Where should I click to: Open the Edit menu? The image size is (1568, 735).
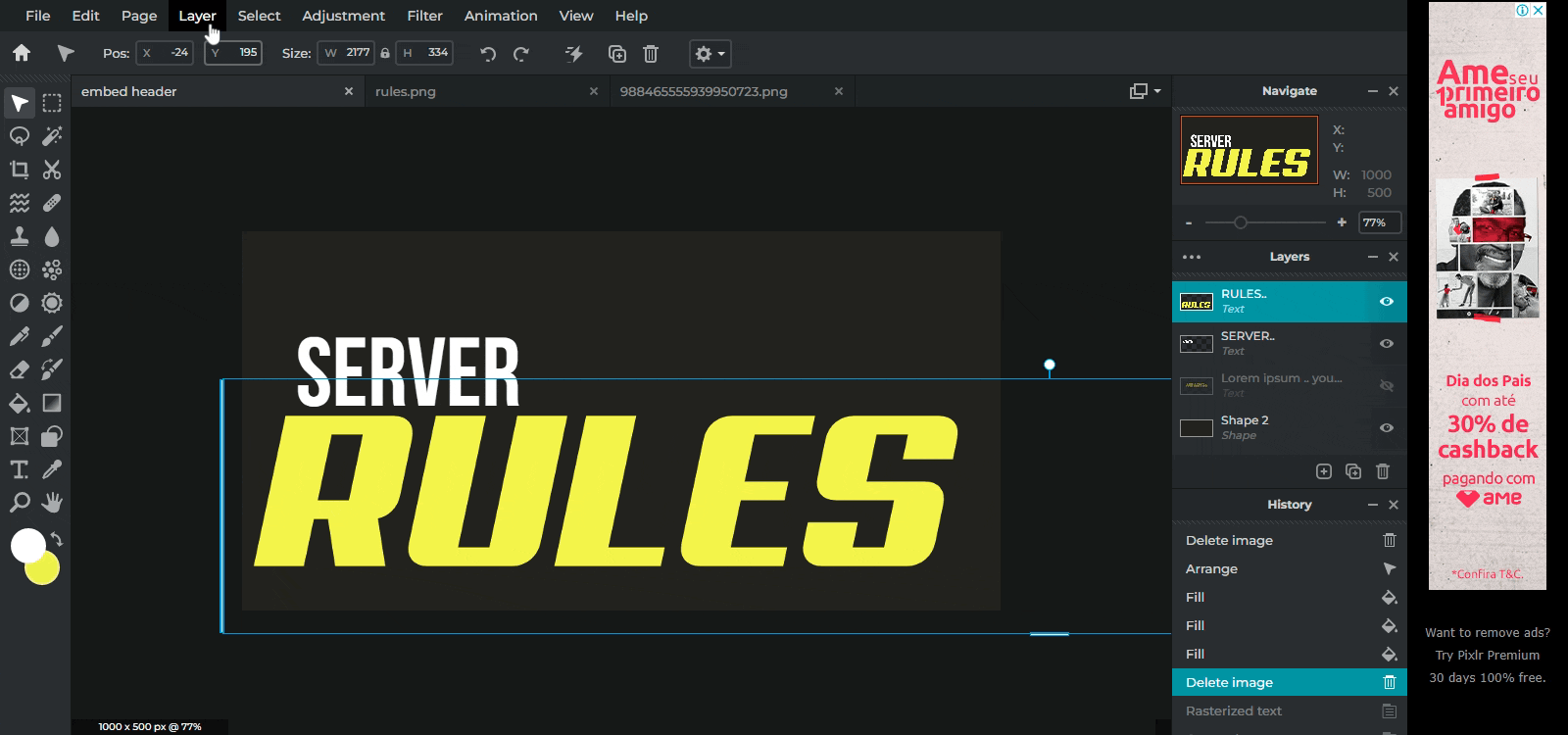(x=86, y=16)
